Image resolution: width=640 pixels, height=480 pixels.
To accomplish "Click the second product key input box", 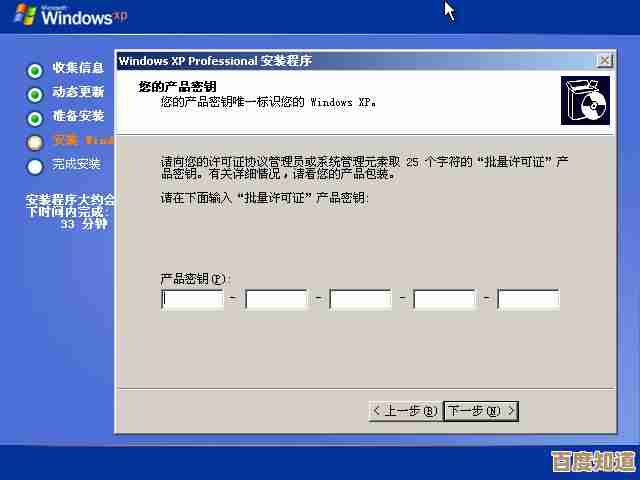I will pos(276,300).
